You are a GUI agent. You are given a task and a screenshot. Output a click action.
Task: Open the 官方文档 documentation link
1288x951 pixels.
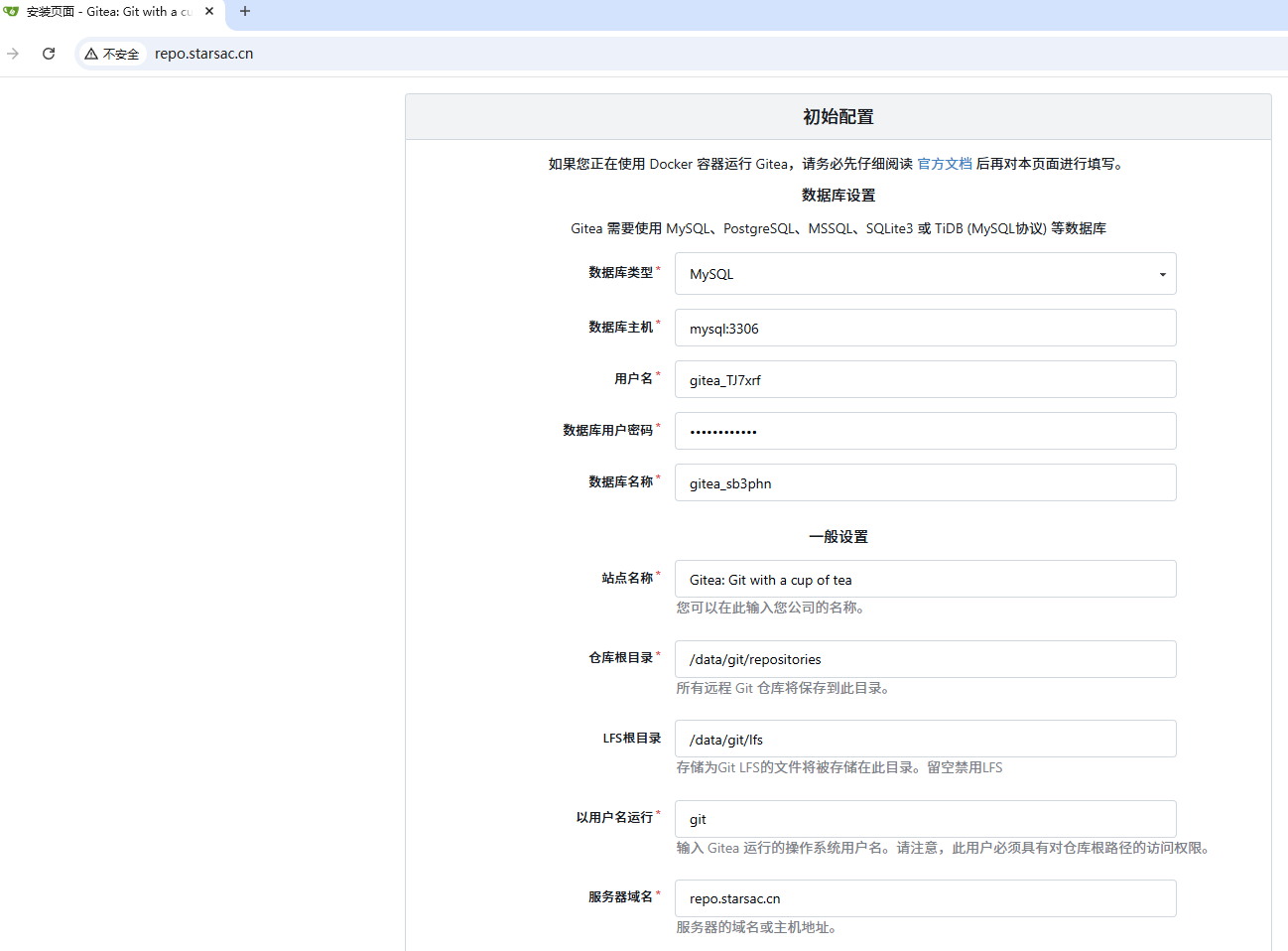click(x=944, y=163)
